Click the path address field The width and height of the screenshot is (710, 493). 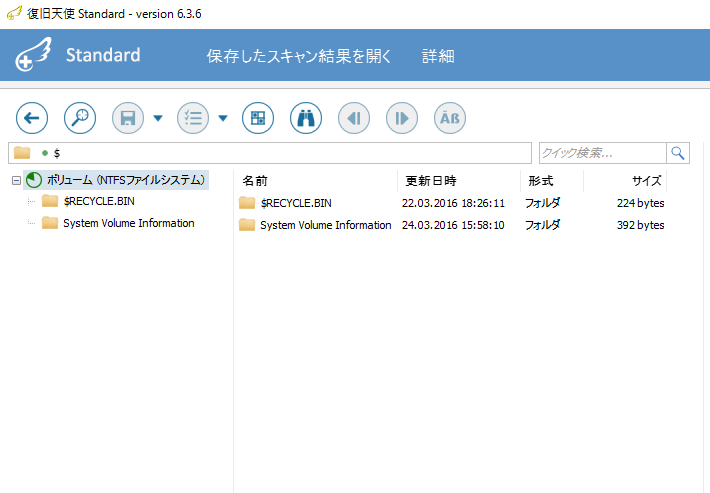(270, 153)
